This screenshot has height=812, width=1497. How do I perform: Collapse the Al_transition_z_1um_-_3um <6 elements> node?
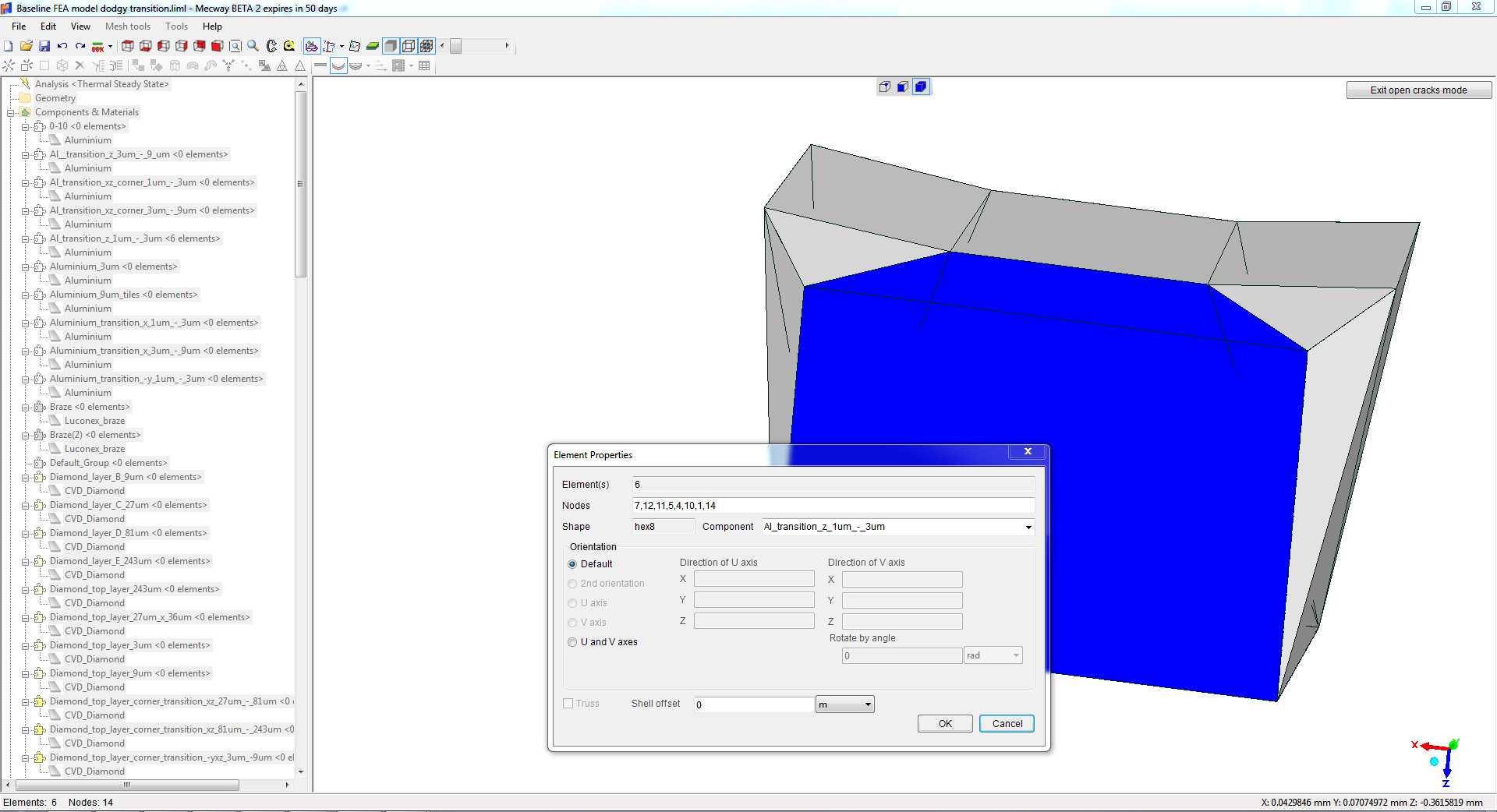tap(26, 238)
